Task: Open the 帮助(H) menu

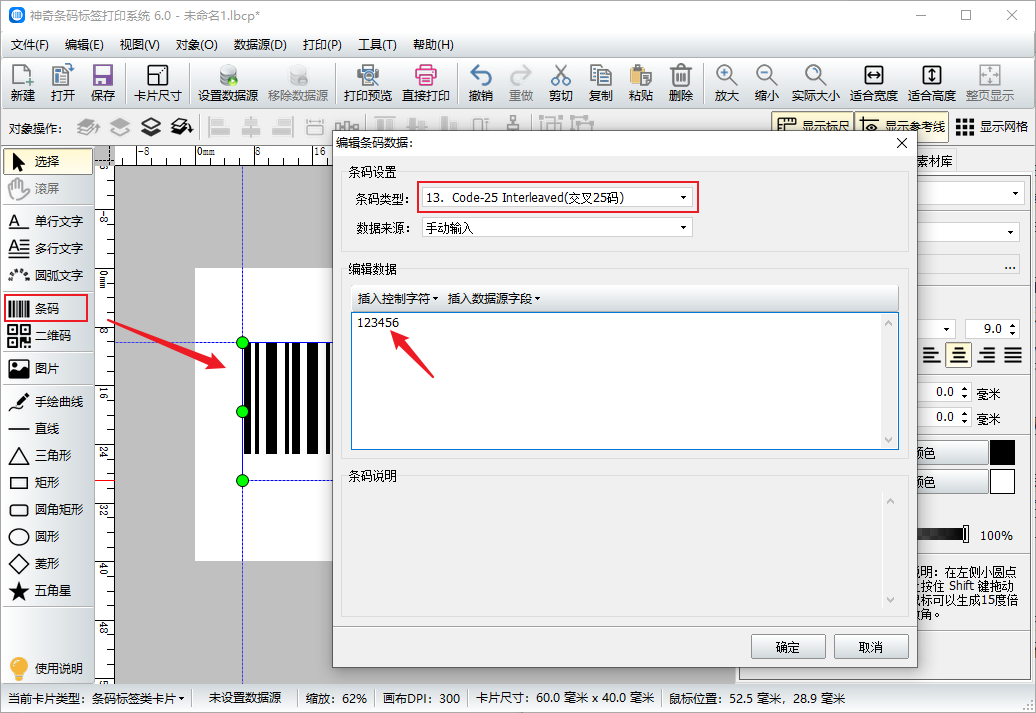Action: coord(433,45)
